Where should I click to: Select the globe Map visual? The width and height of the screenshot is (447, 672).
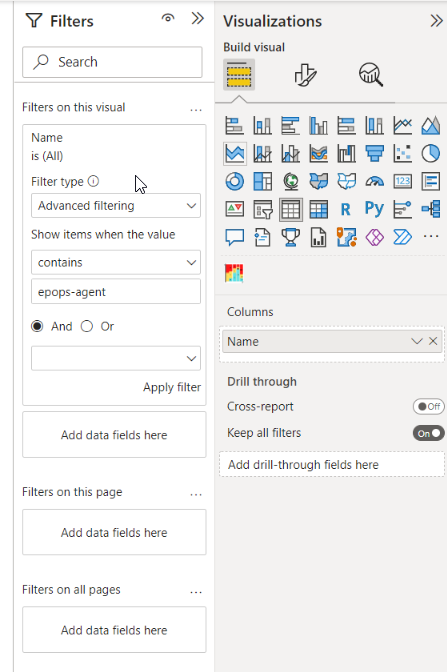(x=291, y=181)
